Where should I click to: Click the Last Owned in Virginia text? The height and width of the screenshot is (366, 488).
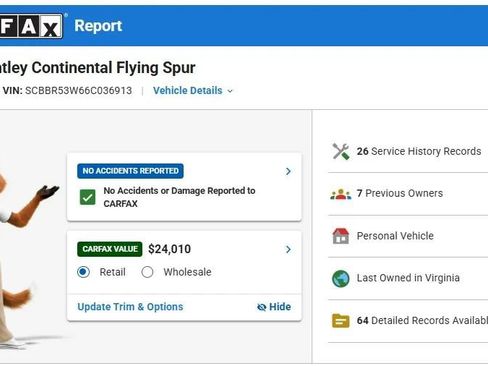pos(408,278)
